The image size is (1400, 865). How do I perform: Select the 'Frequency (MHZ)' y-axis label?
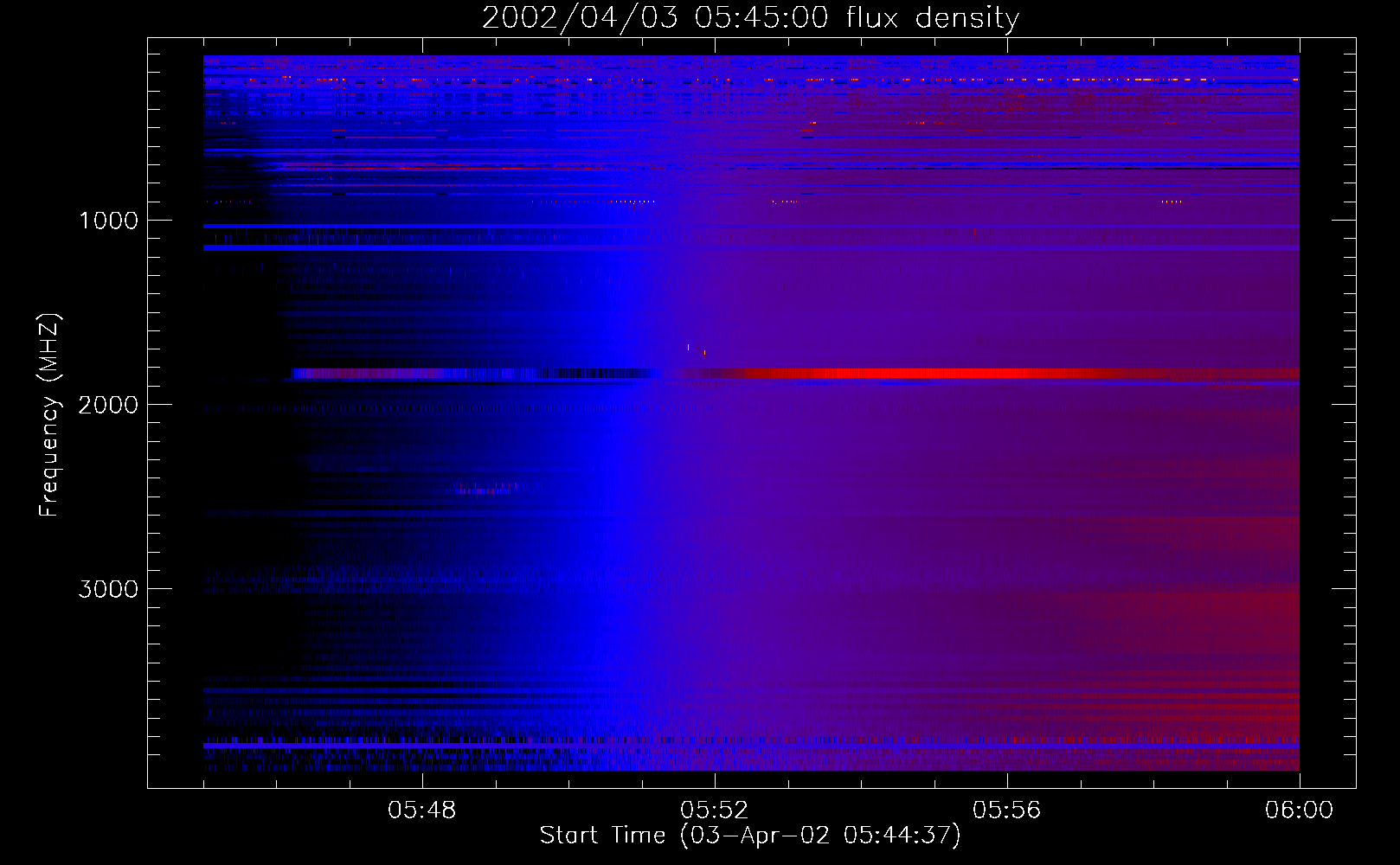click(x=50, y=415)
